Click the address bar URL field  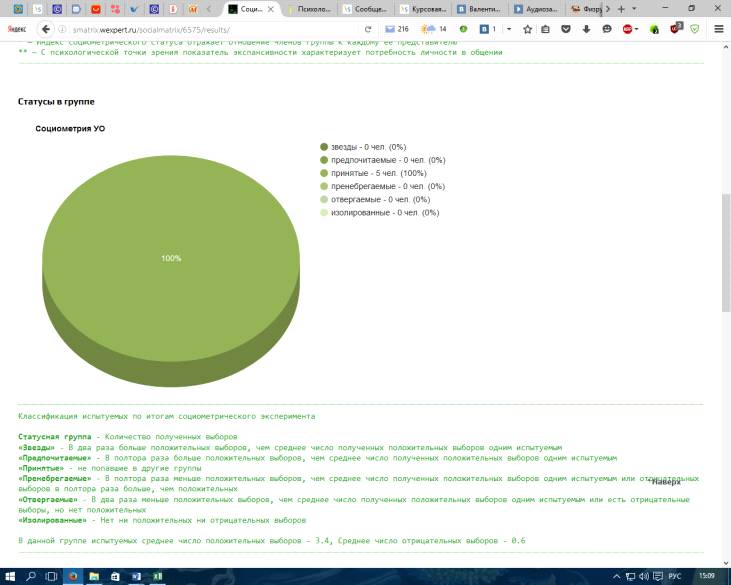(x=200, y=29)
